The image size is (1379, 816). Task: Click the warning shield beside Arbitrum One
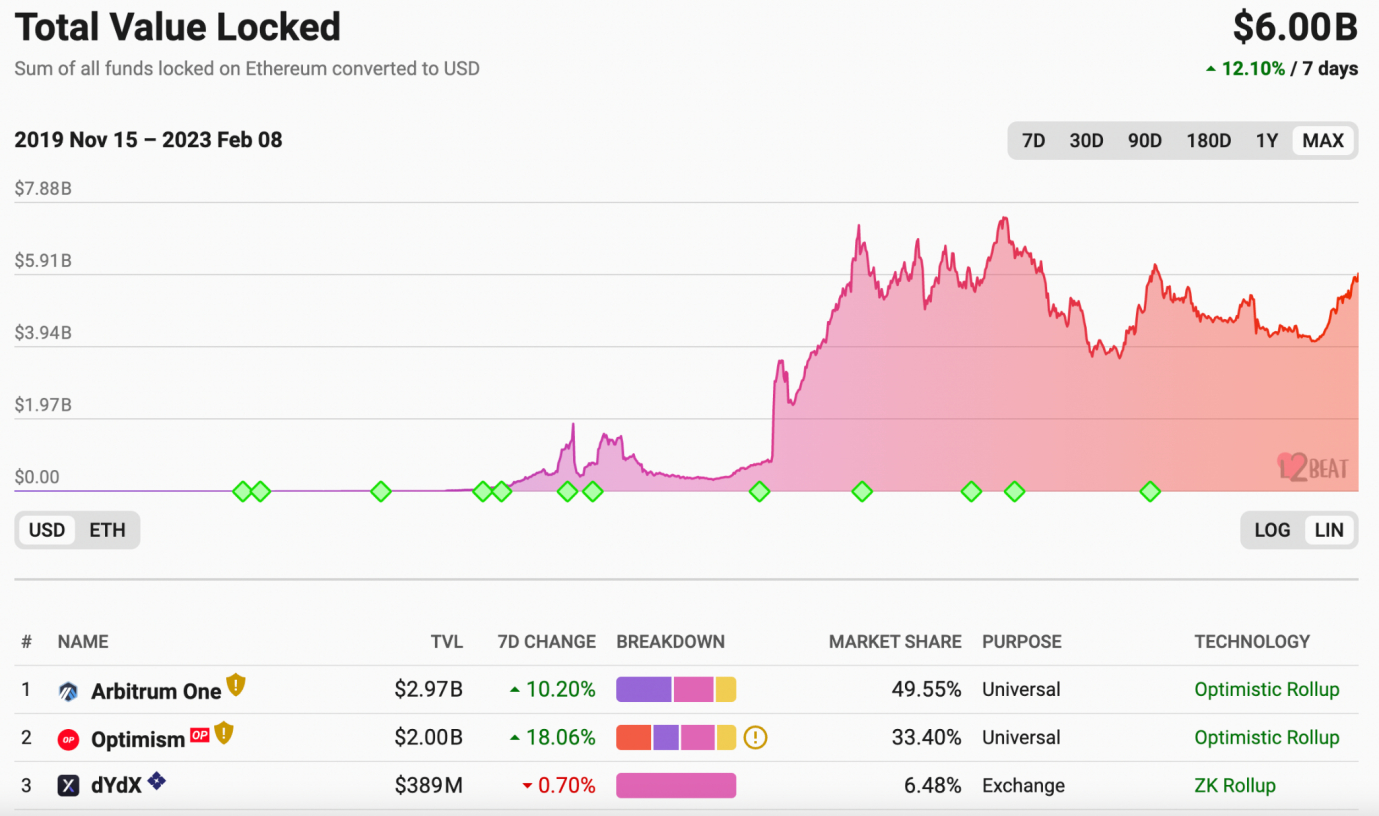click(235, 686)
